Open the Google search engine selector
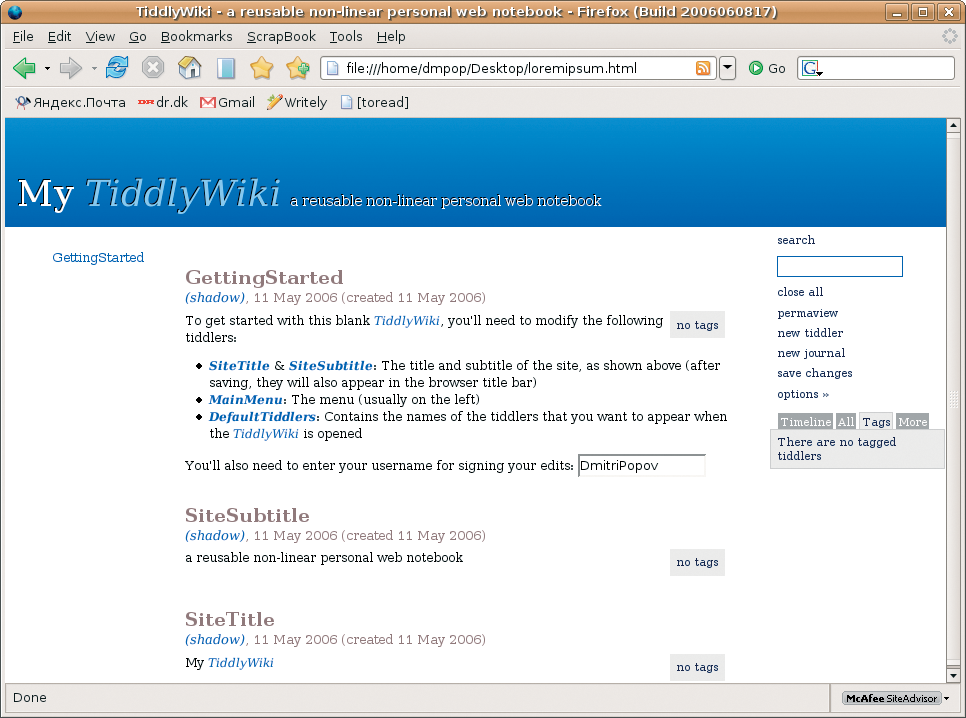The width and height of the screenshot is (966, 718). click(811, 68)
